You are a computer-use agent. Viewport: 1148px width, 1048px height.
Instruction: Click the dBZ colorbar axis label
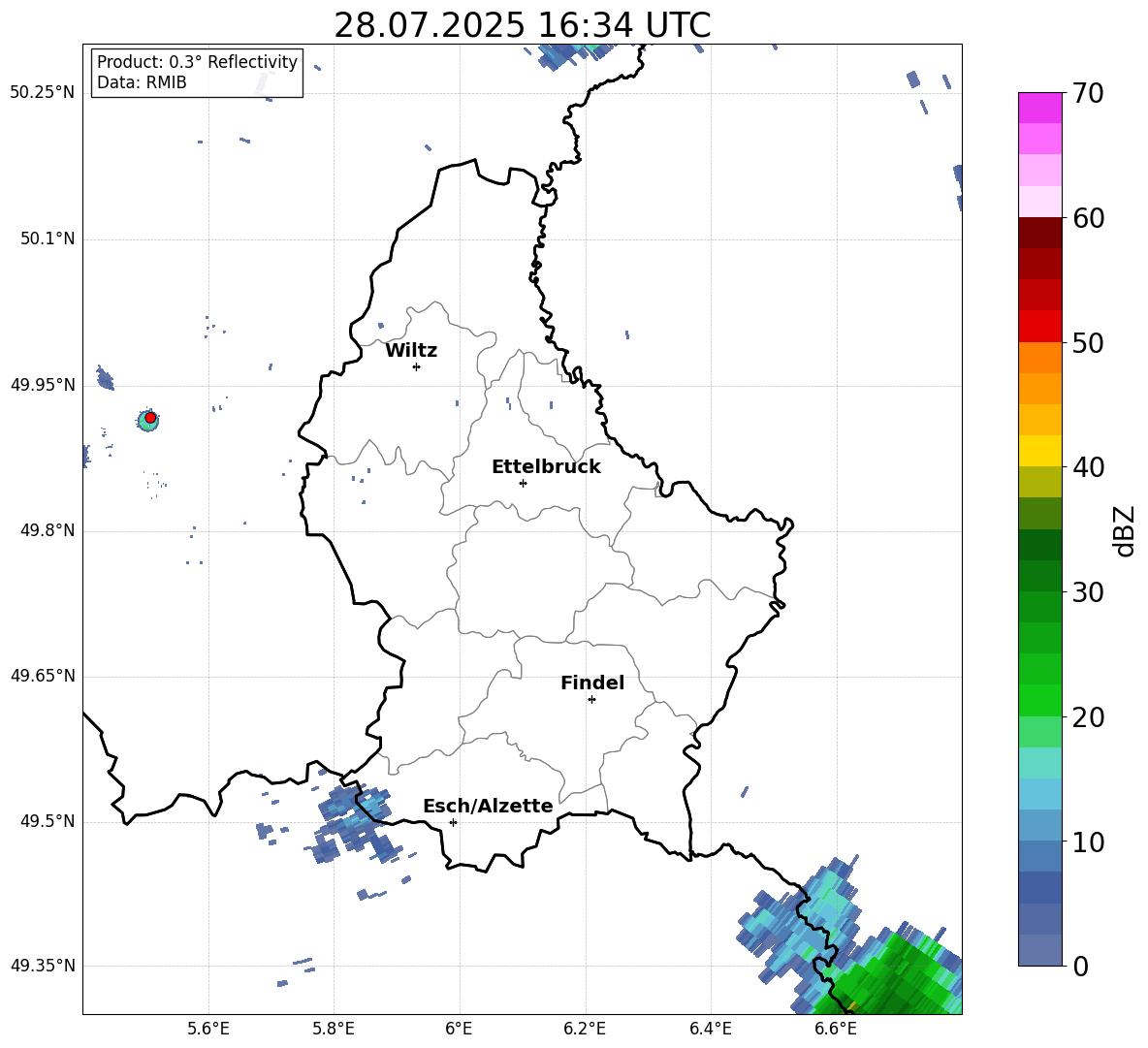tap(1126, 530)
